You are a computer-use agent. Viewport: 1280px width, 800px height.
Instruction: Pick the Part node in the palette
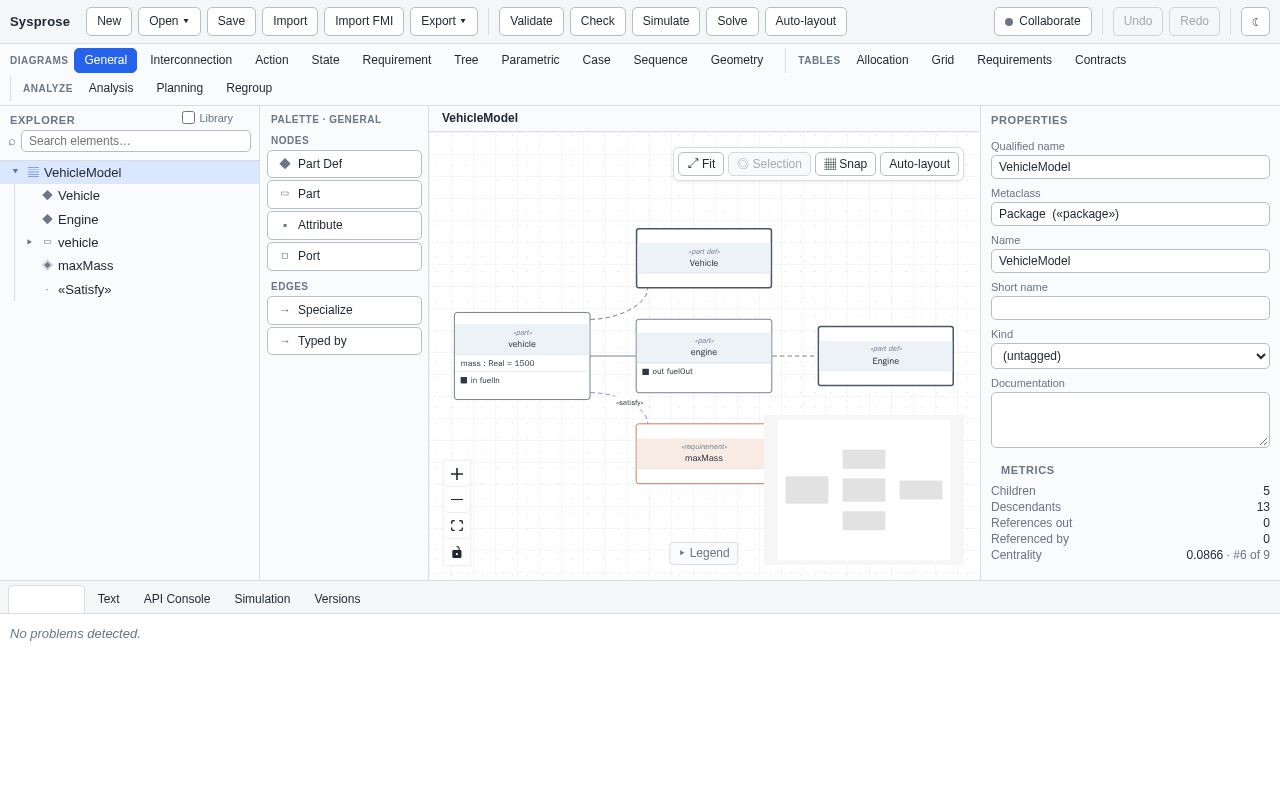[344, 194]
